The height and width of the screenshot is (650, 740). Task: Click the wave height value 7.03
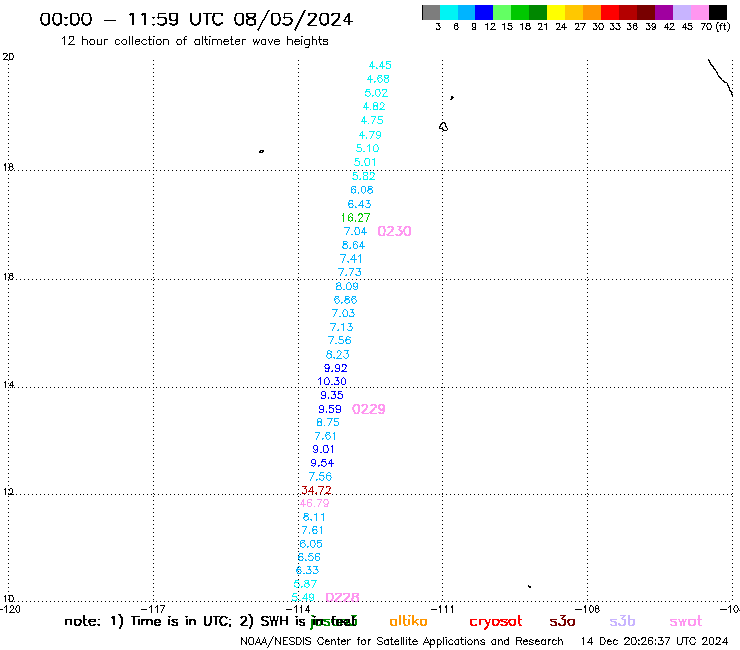[343, 313]
